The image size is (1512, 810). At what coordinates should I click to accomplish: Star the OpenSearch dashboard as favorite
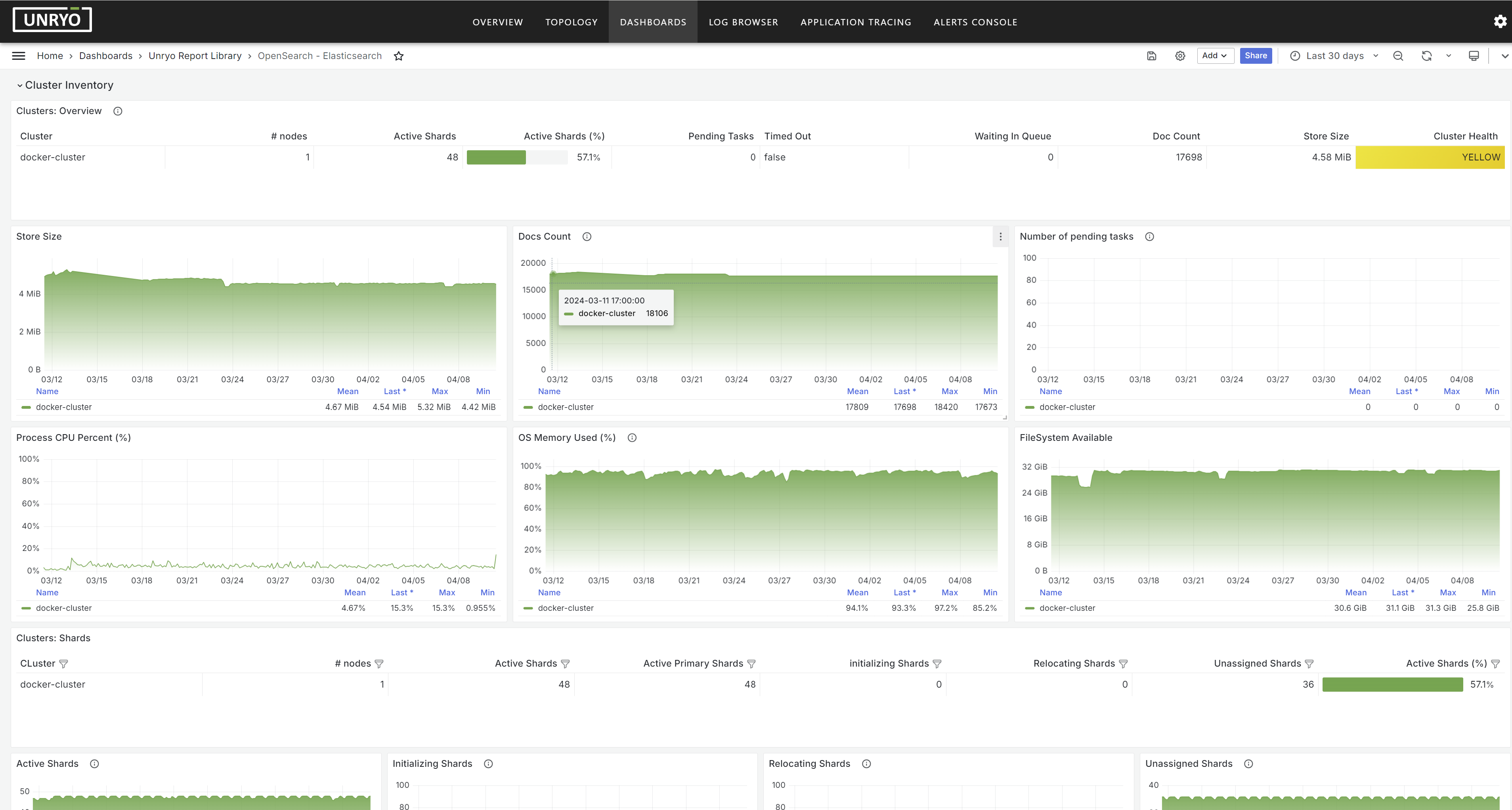click(399, 56)
